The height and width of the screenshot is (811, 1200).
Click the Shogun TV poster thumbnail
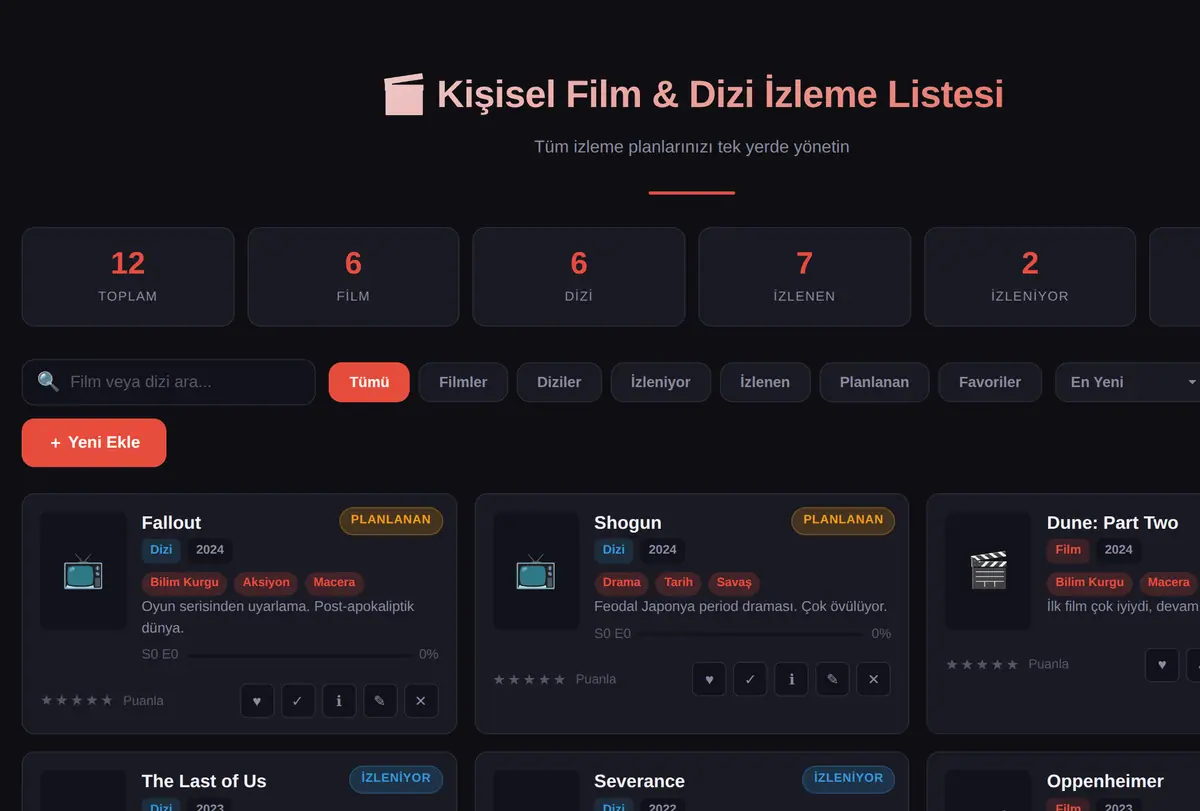coord(536,571)
